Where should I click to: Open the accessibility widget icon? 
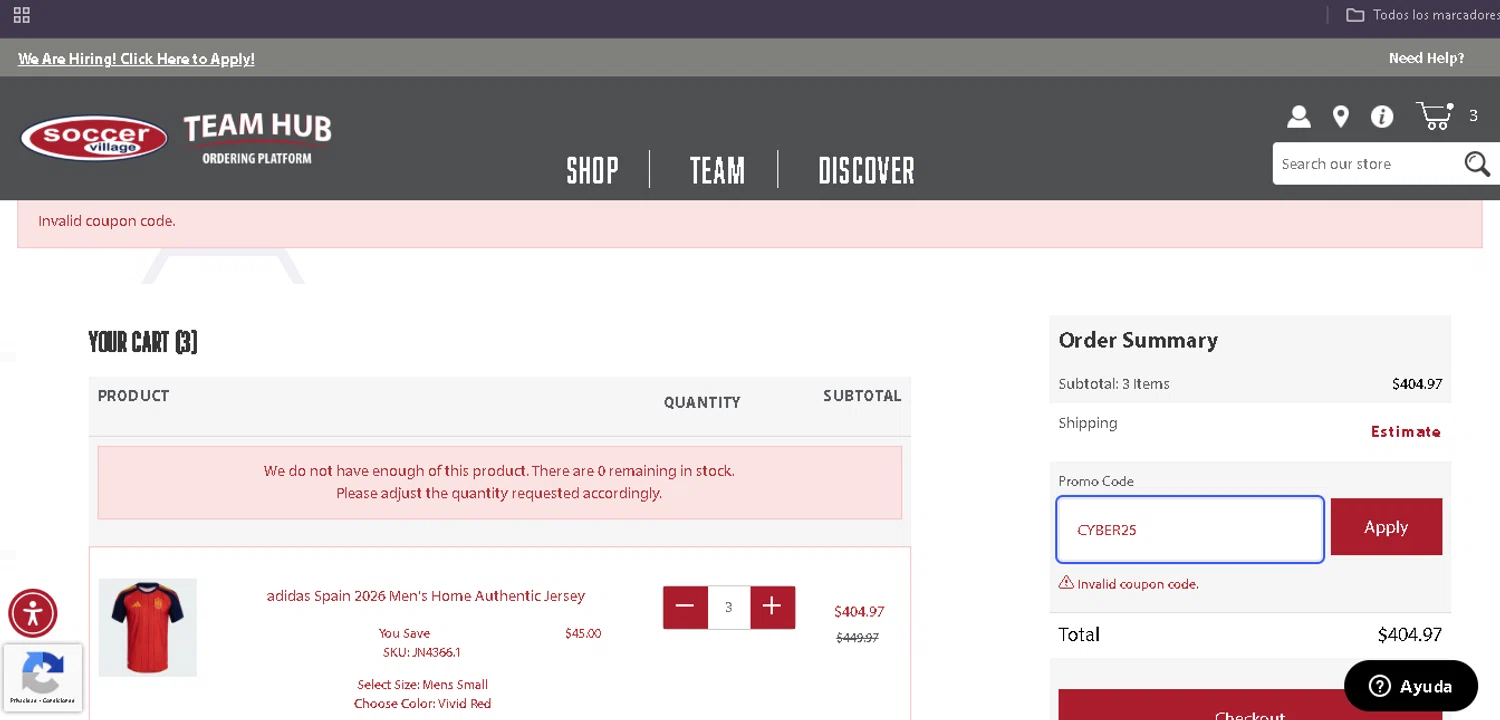(33, 613)
